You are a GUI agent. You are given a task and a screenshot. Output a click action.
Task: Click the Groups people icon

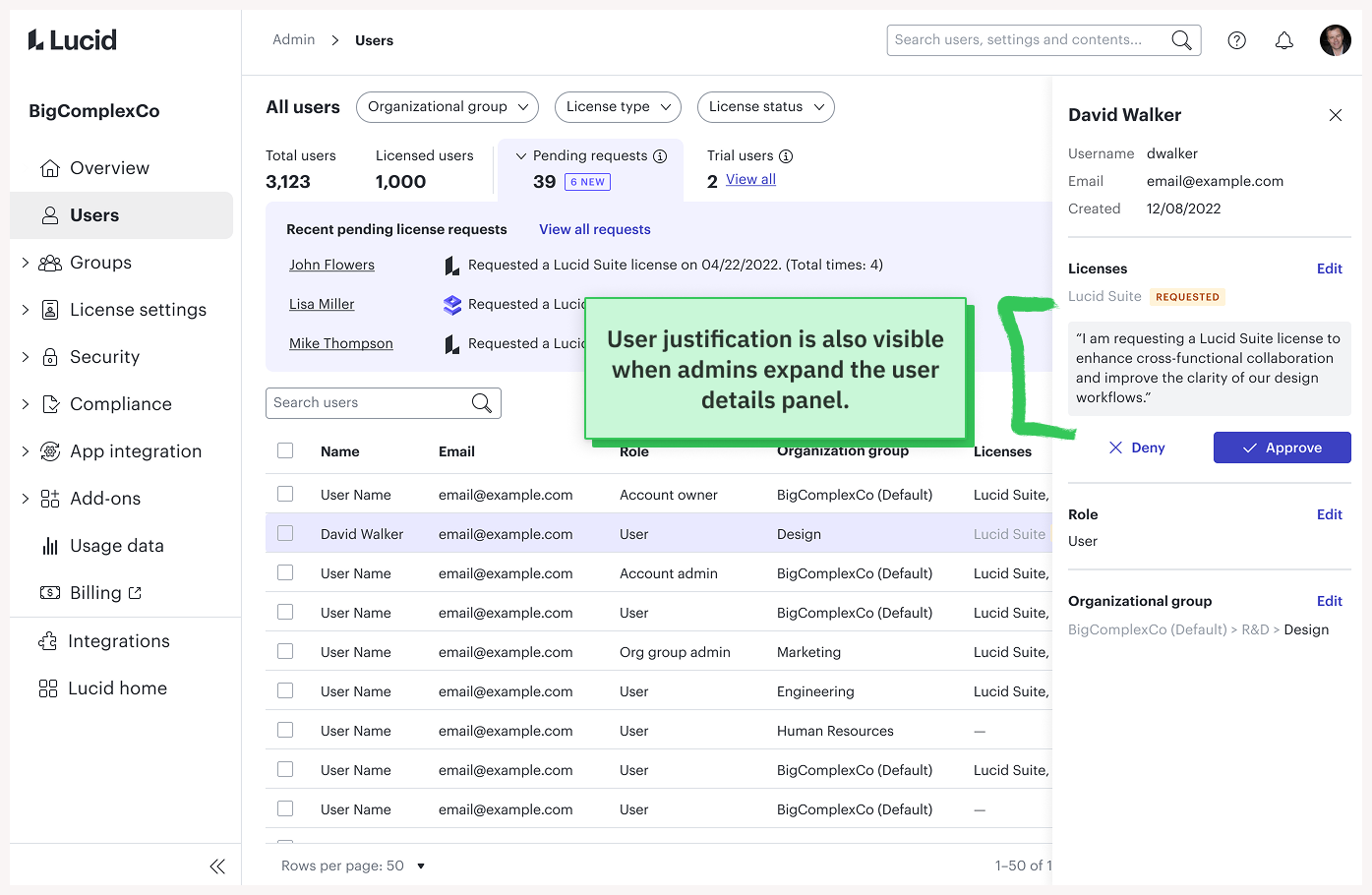(50, 263)
